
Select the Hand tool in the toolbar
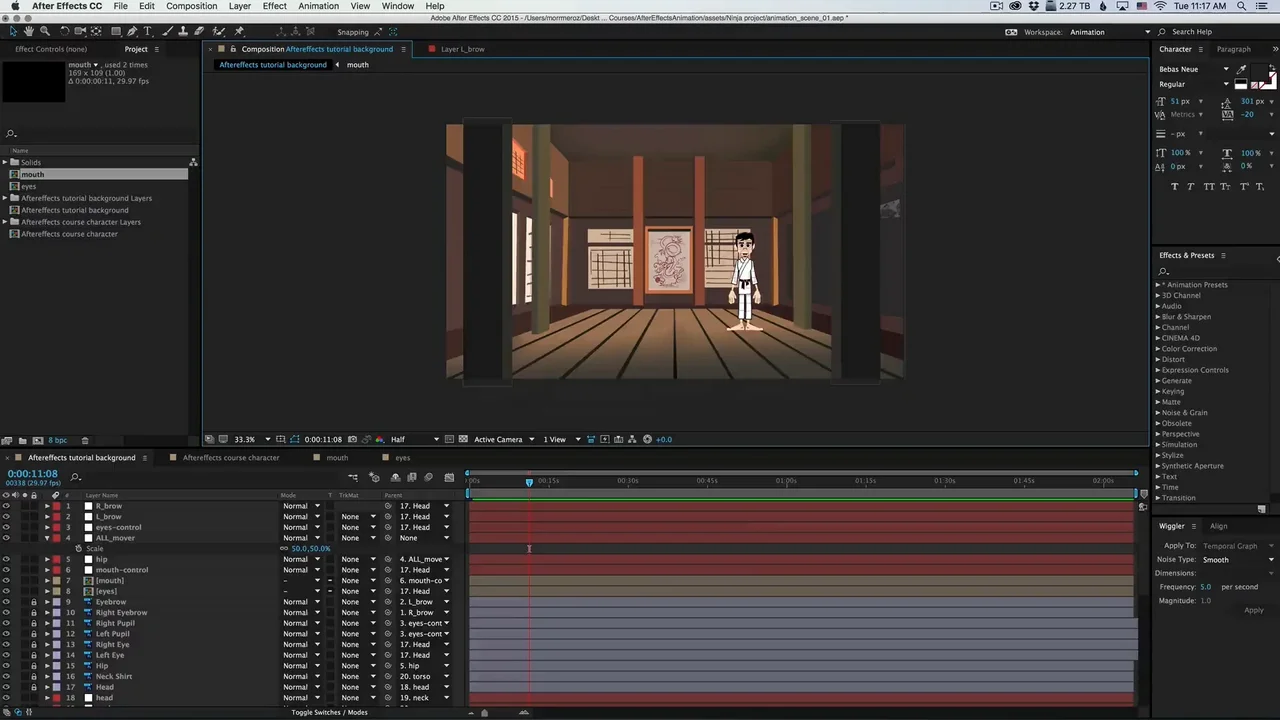28,32
